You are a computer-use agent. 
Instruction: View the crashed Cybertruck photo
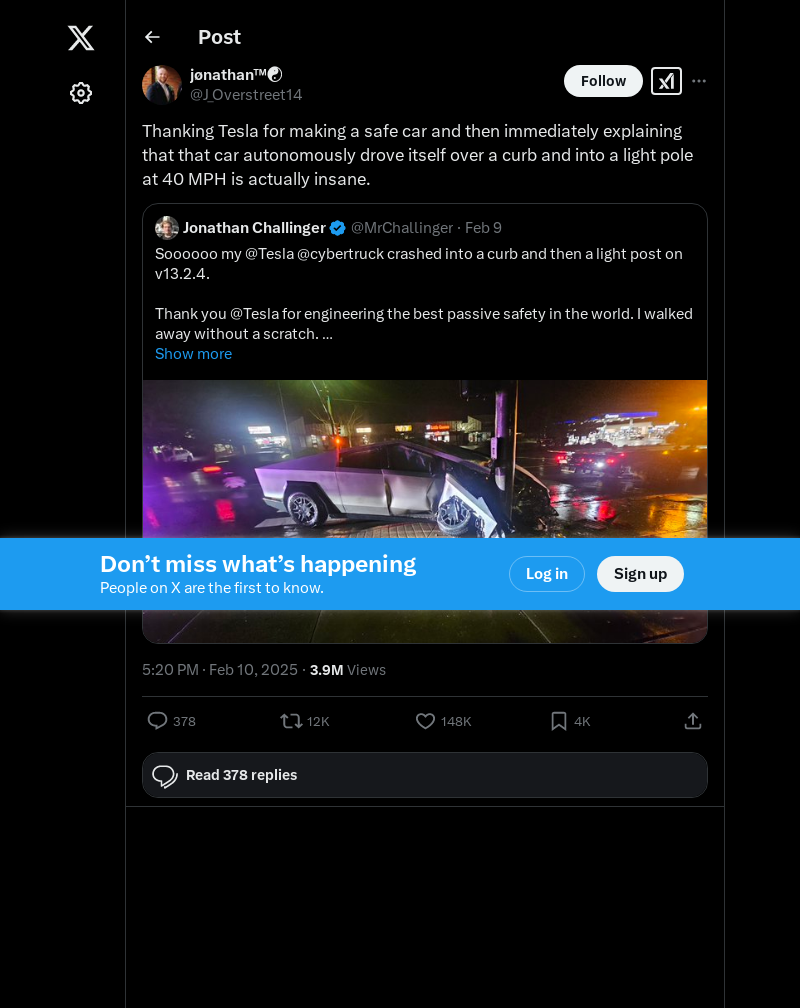[425, 459]
